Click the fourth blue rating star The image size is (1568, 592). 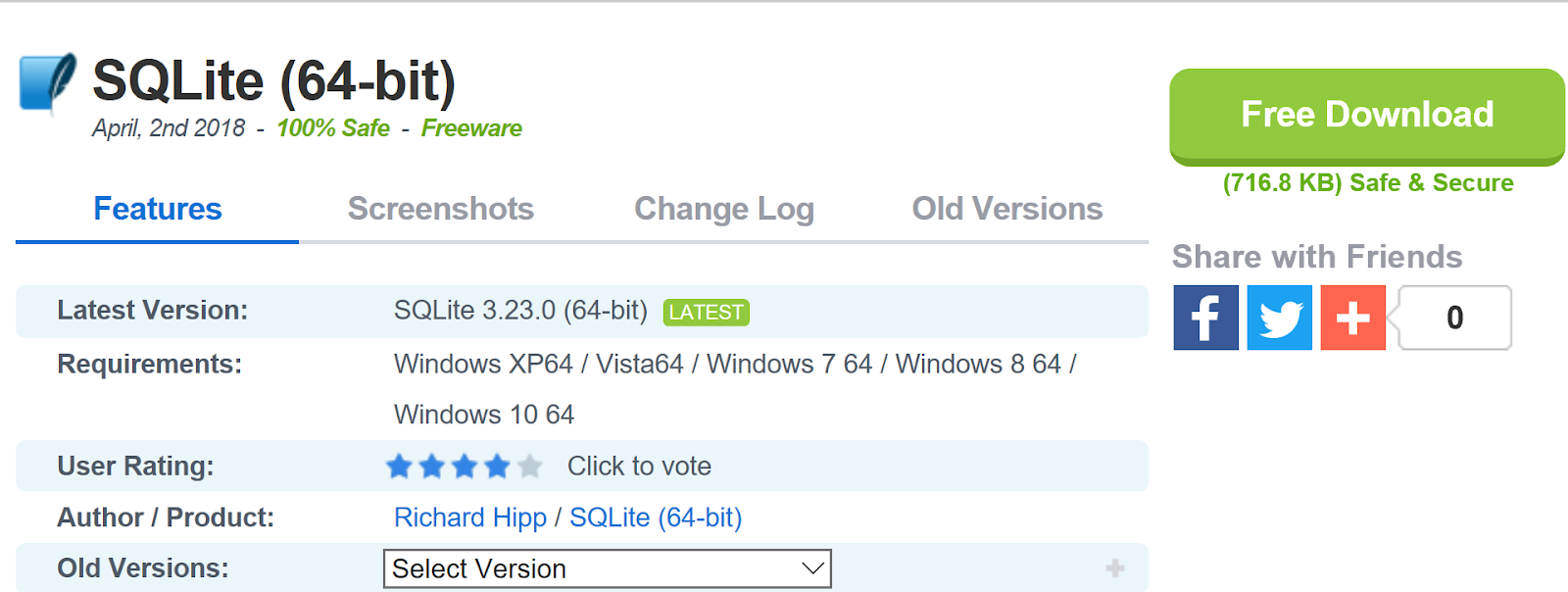pyautogui.click(x=497, y=467)
